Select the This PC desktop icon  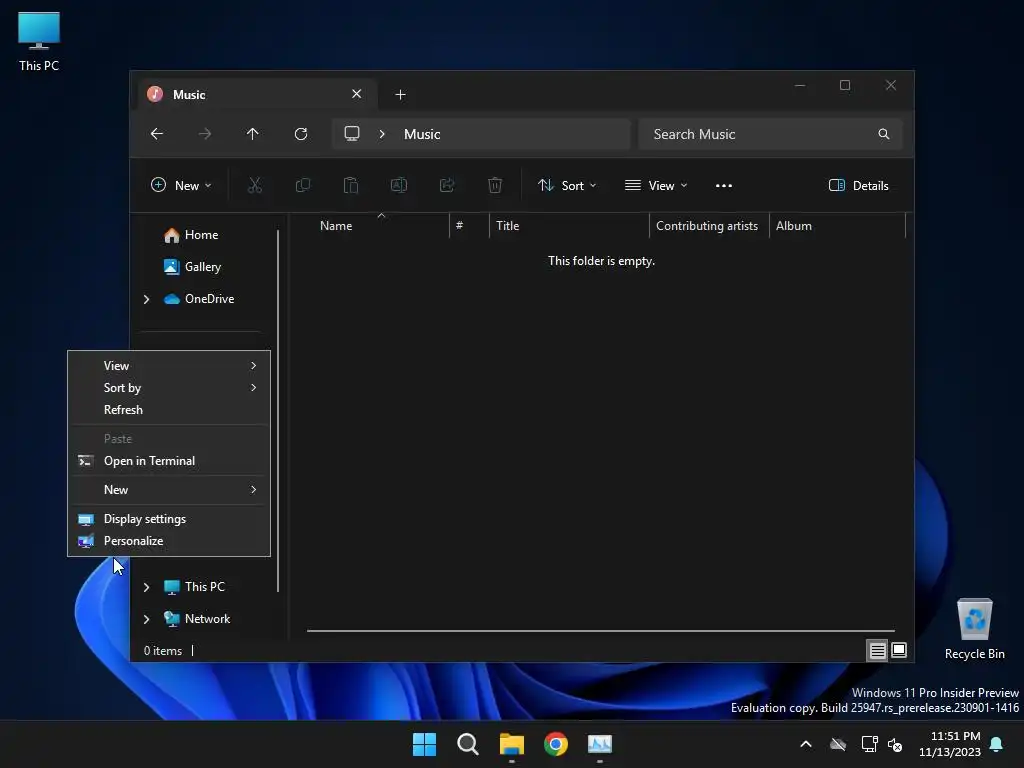point(39,42)
